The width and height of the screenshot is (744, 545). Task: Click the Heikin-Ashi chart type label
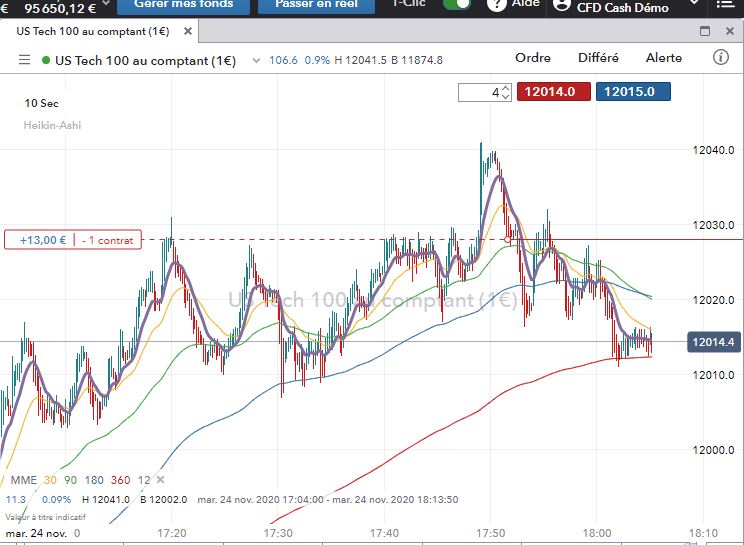pyautogui.click(x=52, y=125)
